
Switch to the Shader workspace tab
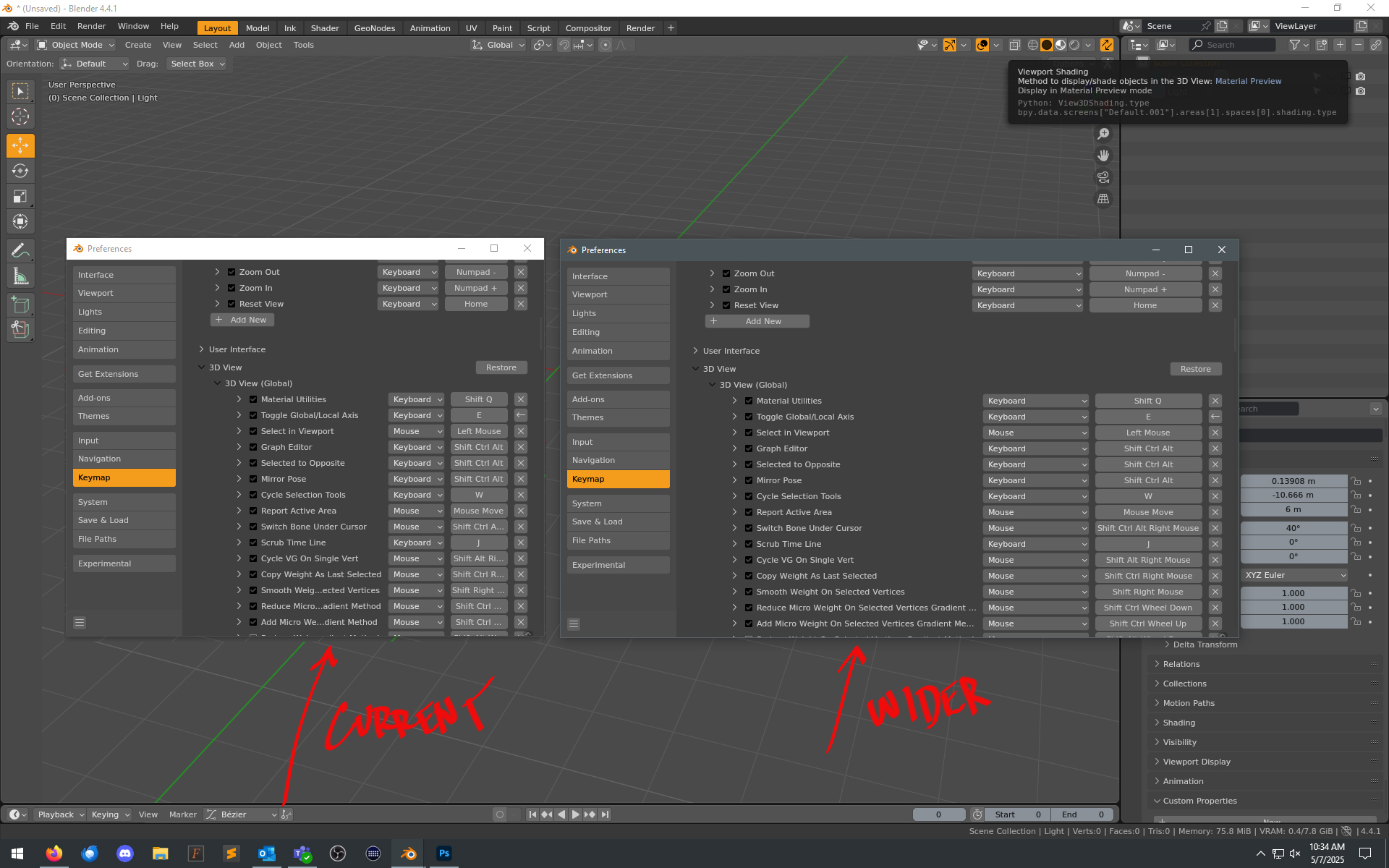pyautogui.click(x=325, y=28)
